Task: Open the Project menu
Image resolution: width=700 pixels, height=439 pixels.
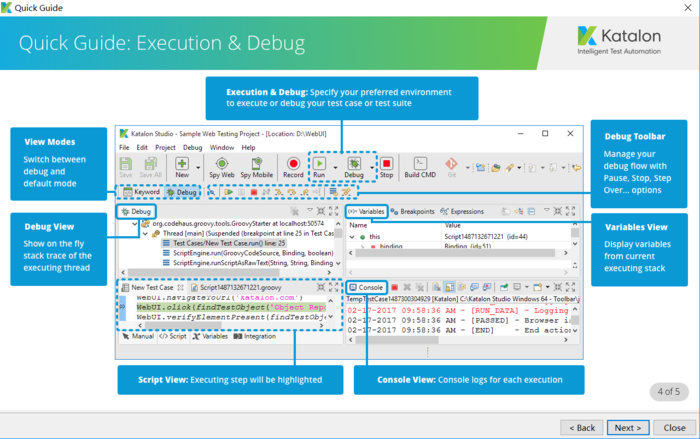Action: click(165, 147)
